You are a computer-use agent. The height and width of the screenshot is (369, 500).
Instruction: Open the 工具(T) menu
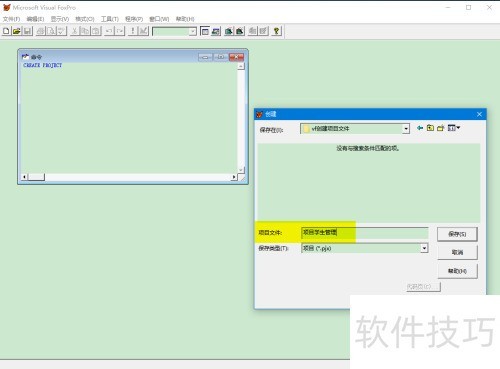pos(110,19)
